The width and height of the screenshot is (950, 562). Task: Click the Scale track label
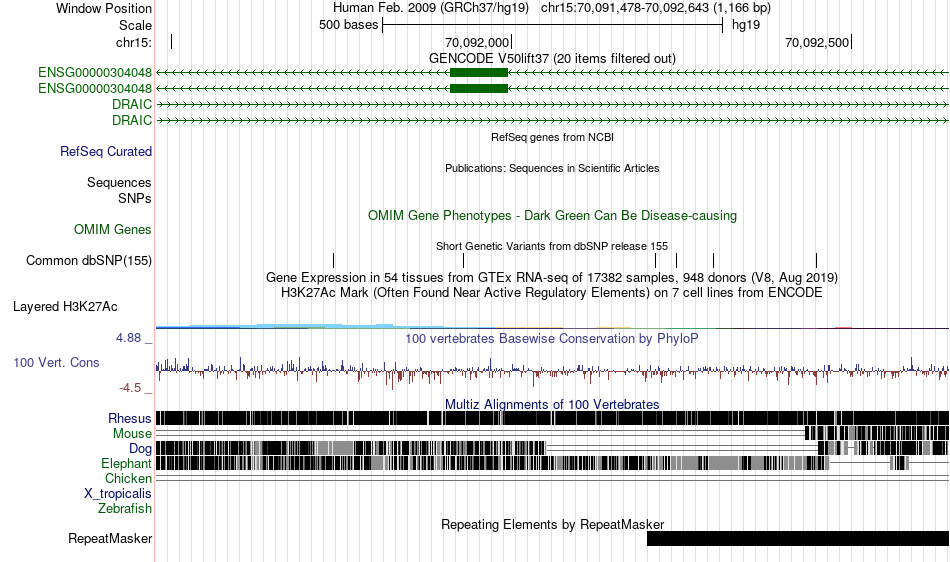(135, 25)
